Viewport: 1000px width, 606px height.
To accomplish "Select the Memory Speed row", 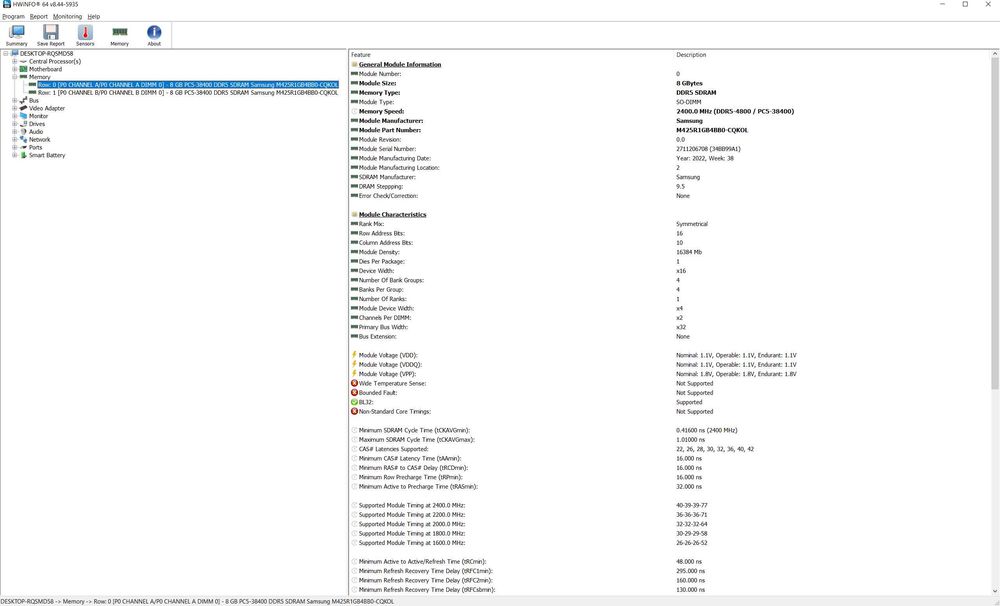I will [x=670, y=112].
